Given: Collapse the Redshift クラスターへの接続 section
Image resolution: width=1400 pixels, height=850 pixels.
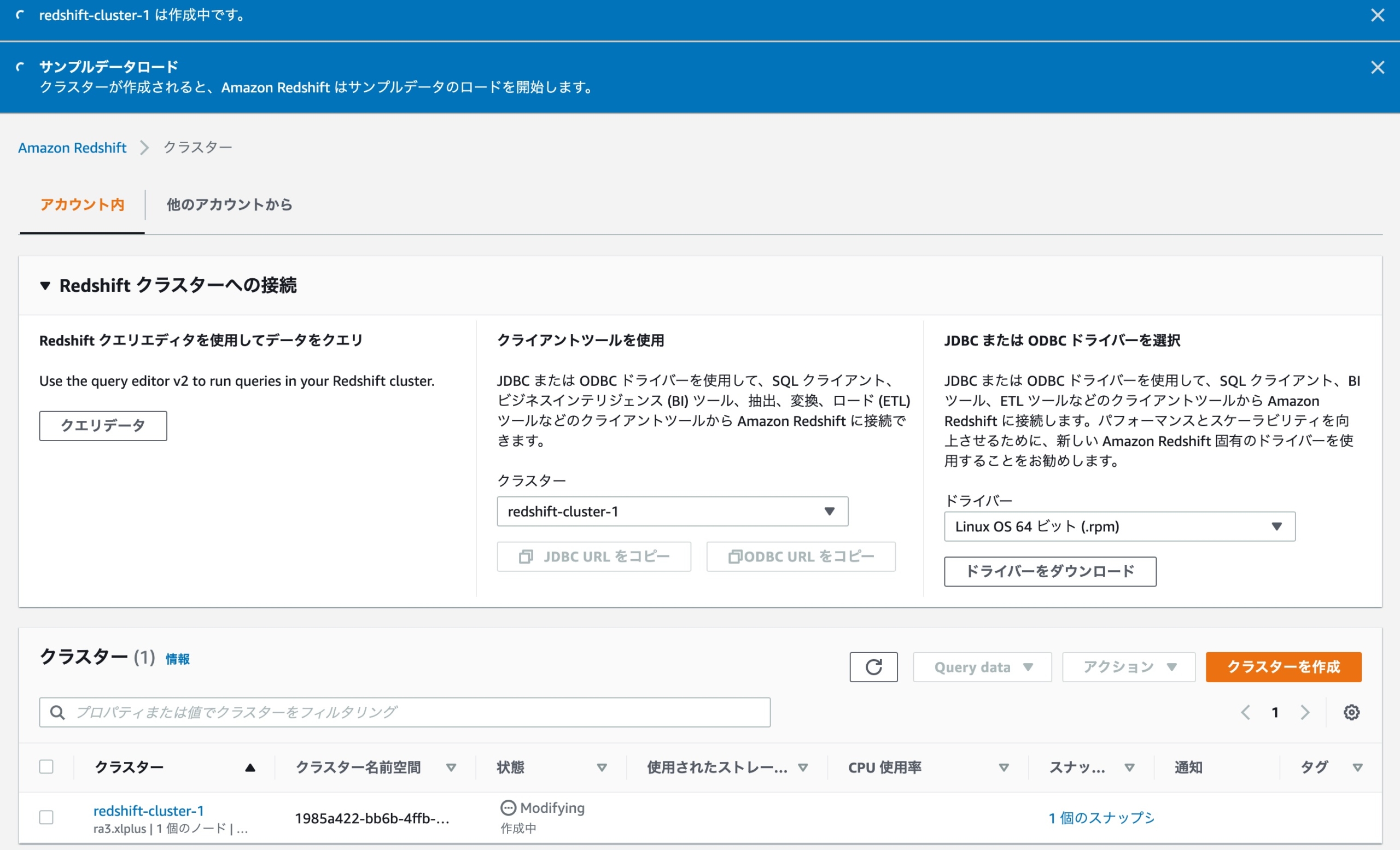Looking at the screenshot, I should pyautogui.click(x=45, y=285).
